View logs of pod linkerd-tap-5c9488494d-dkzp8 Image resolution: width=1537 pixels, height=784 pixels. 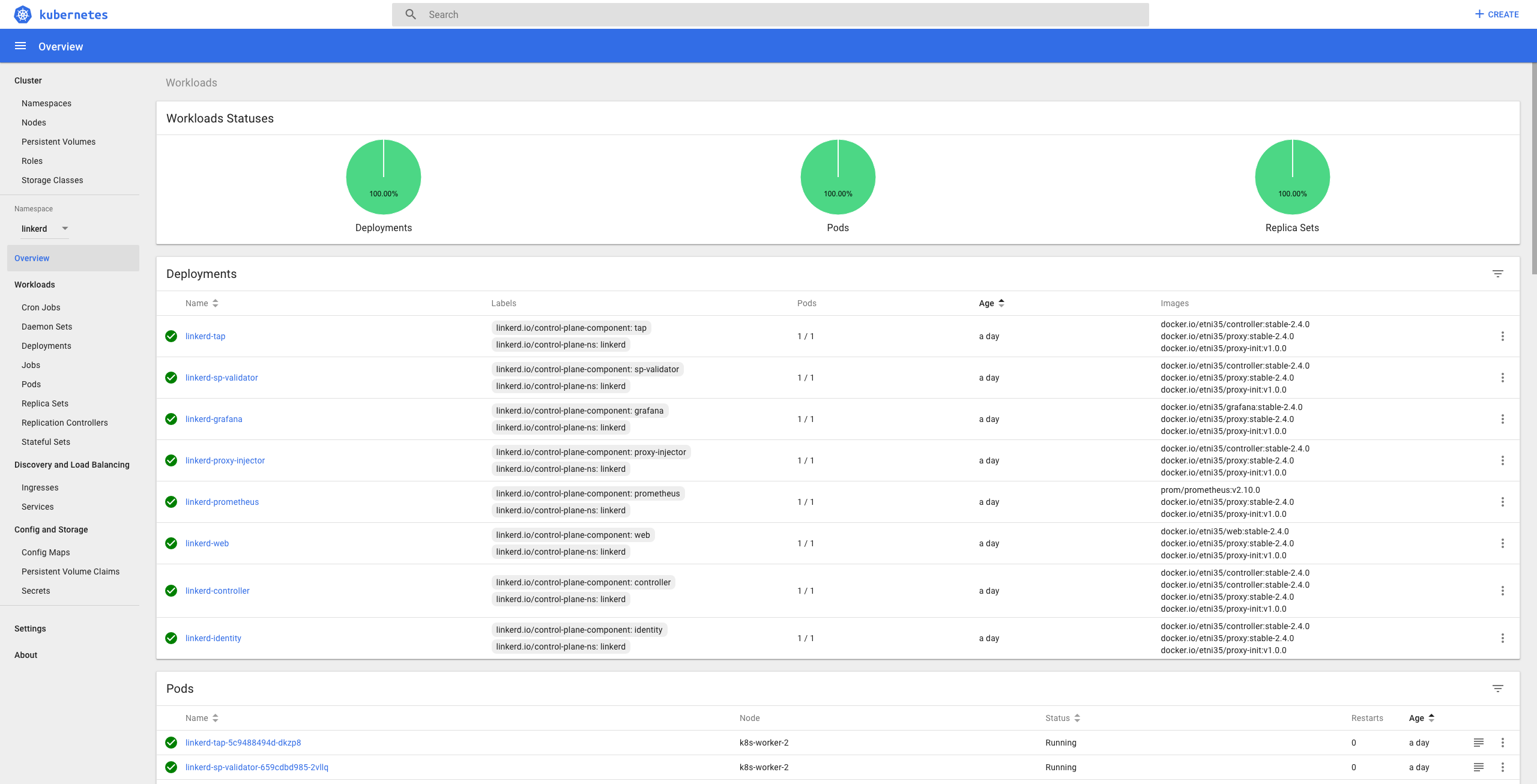tap(1478, 743)
